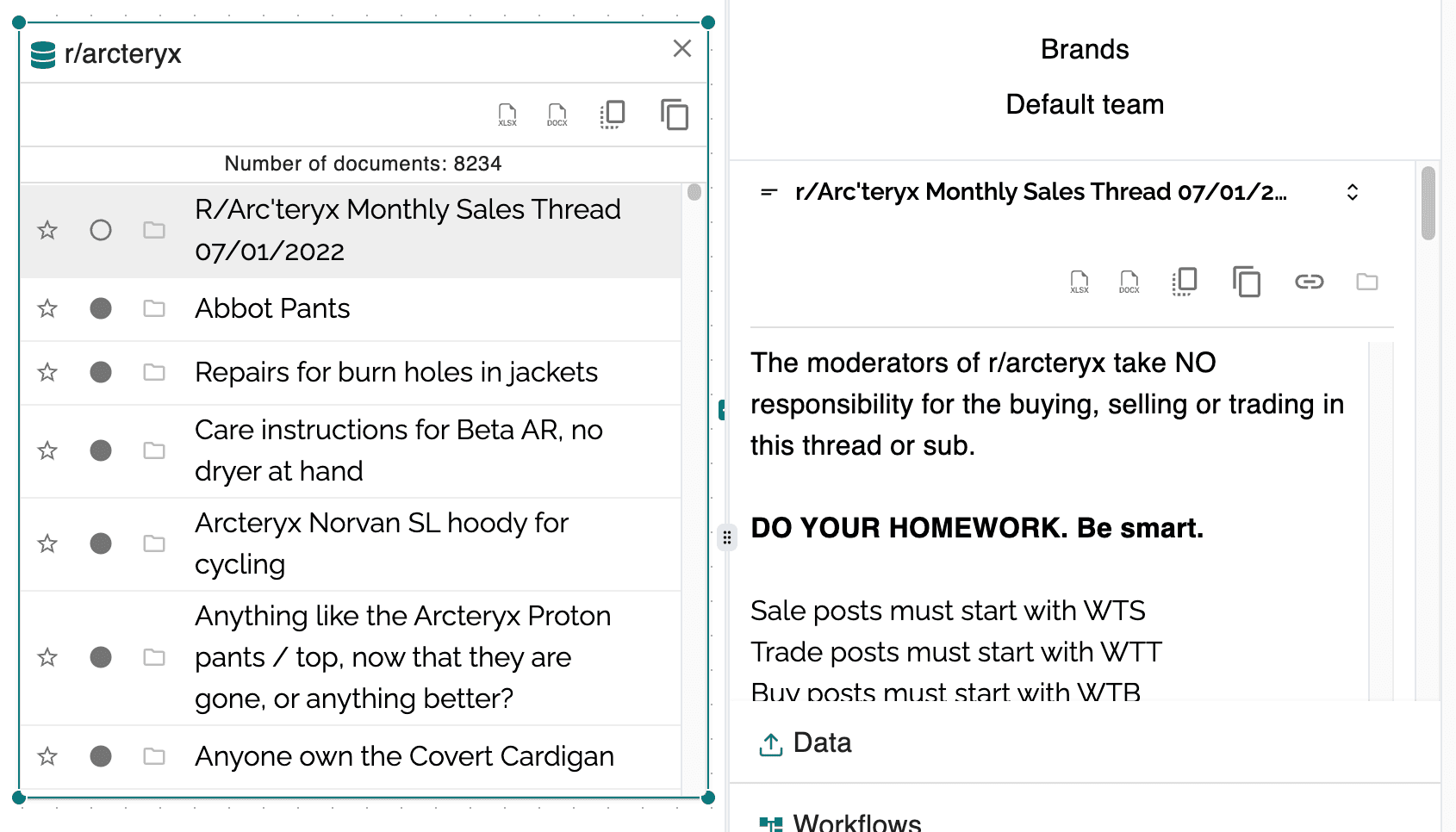
Task: Copy link to the open document
Action: (1310, 282)
